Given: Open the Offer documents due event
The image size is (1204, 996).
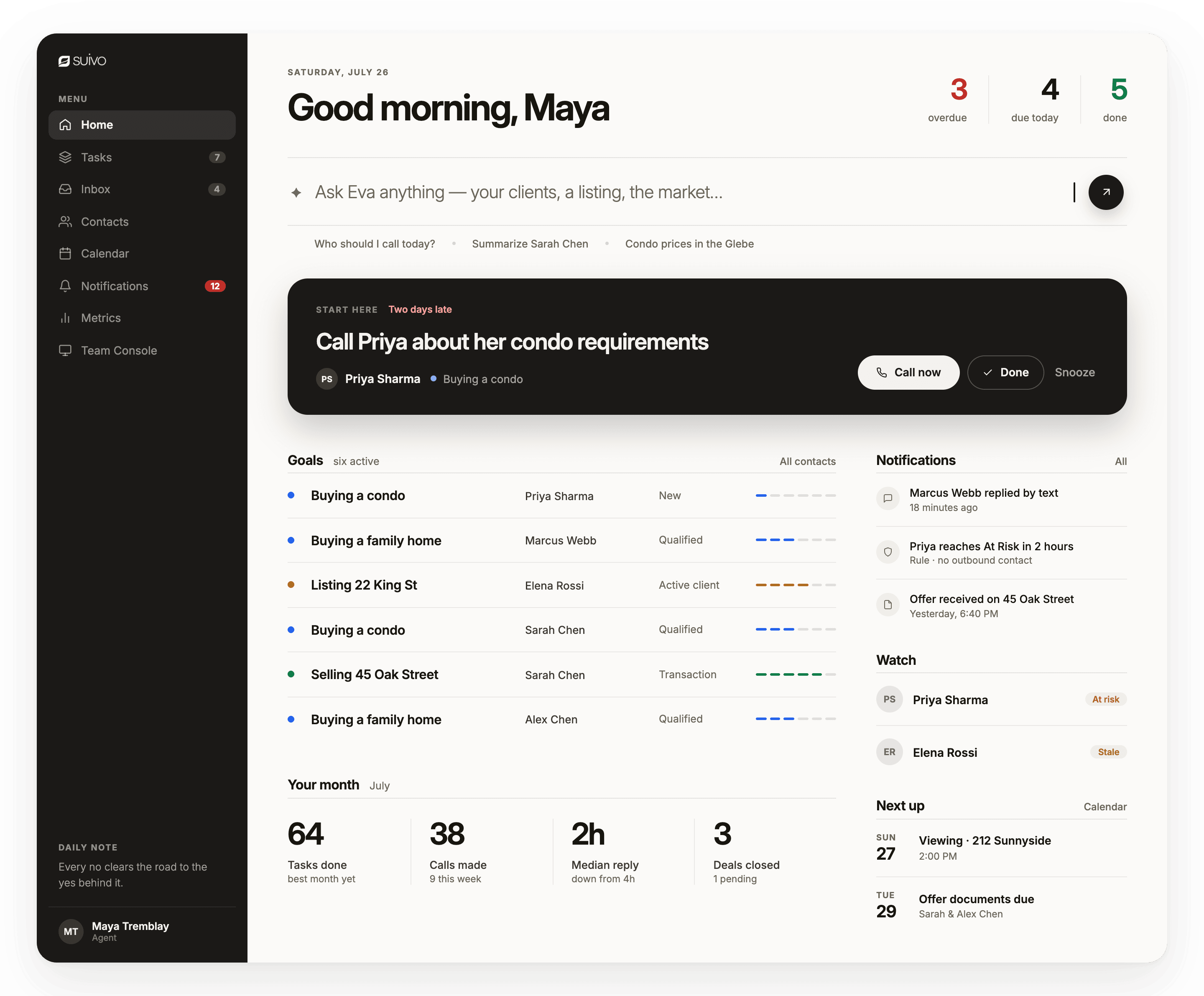Looking at the screenshot, I should click(x=1001, y=905).
